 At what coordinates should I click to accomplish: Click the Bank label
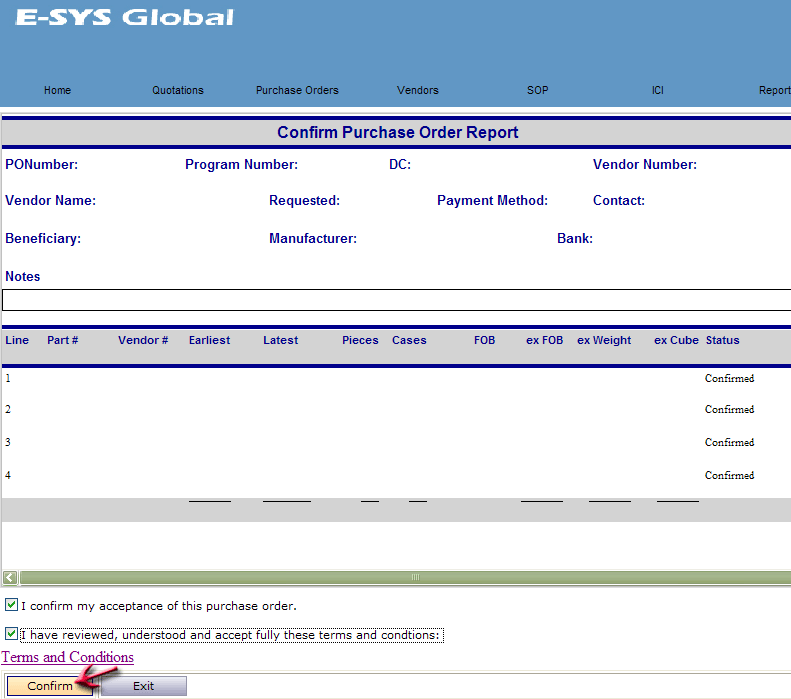575,239
